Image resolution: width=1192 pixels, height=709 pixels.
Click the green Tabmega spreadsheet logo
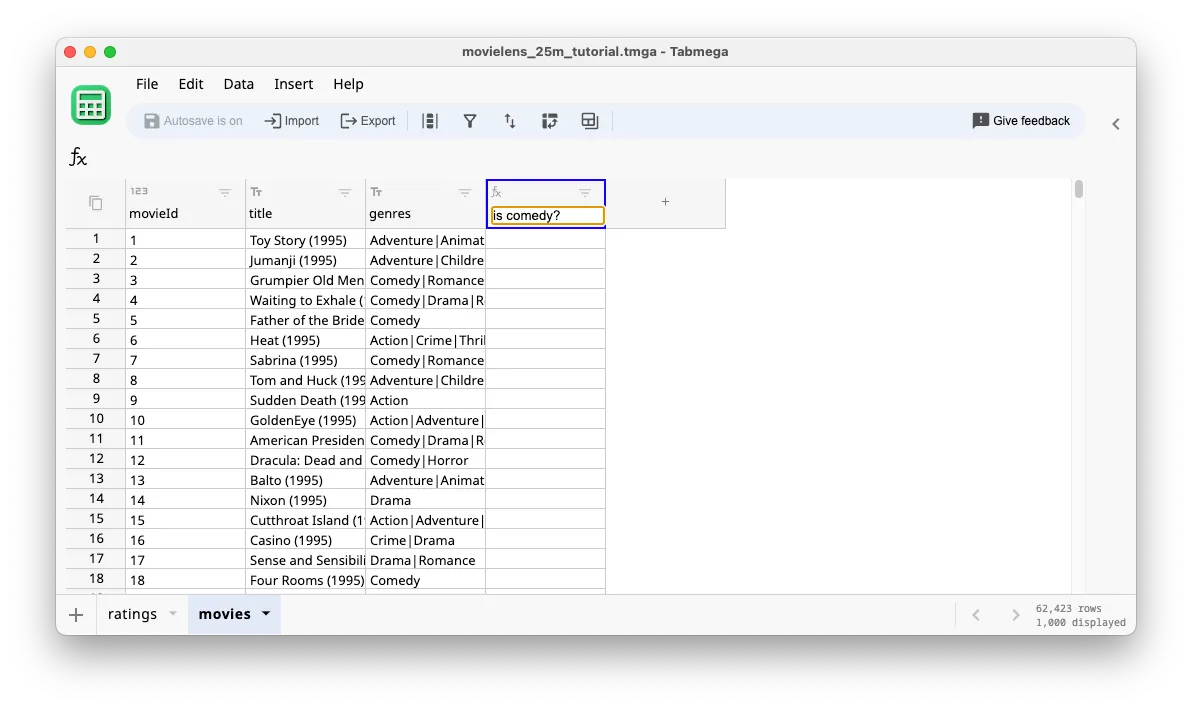point(91,105)
